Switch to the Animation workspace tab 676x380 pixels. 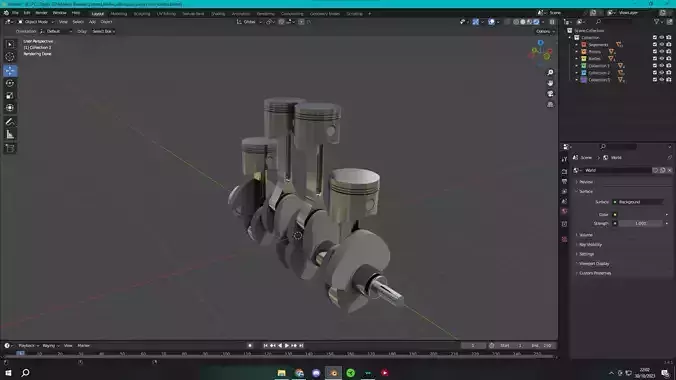click(241, 14)
